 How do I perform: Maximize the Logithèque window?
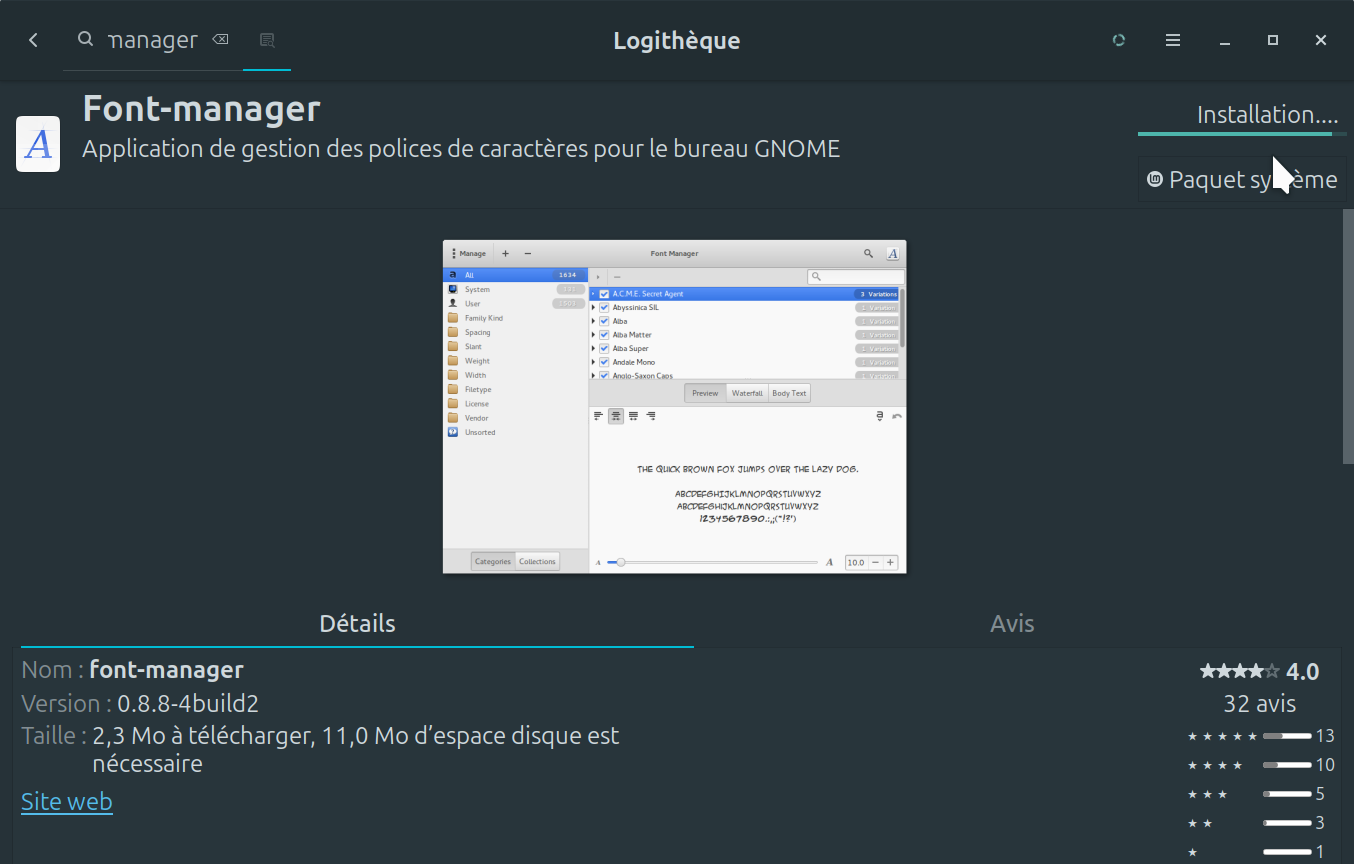[x=1272, y=40]
